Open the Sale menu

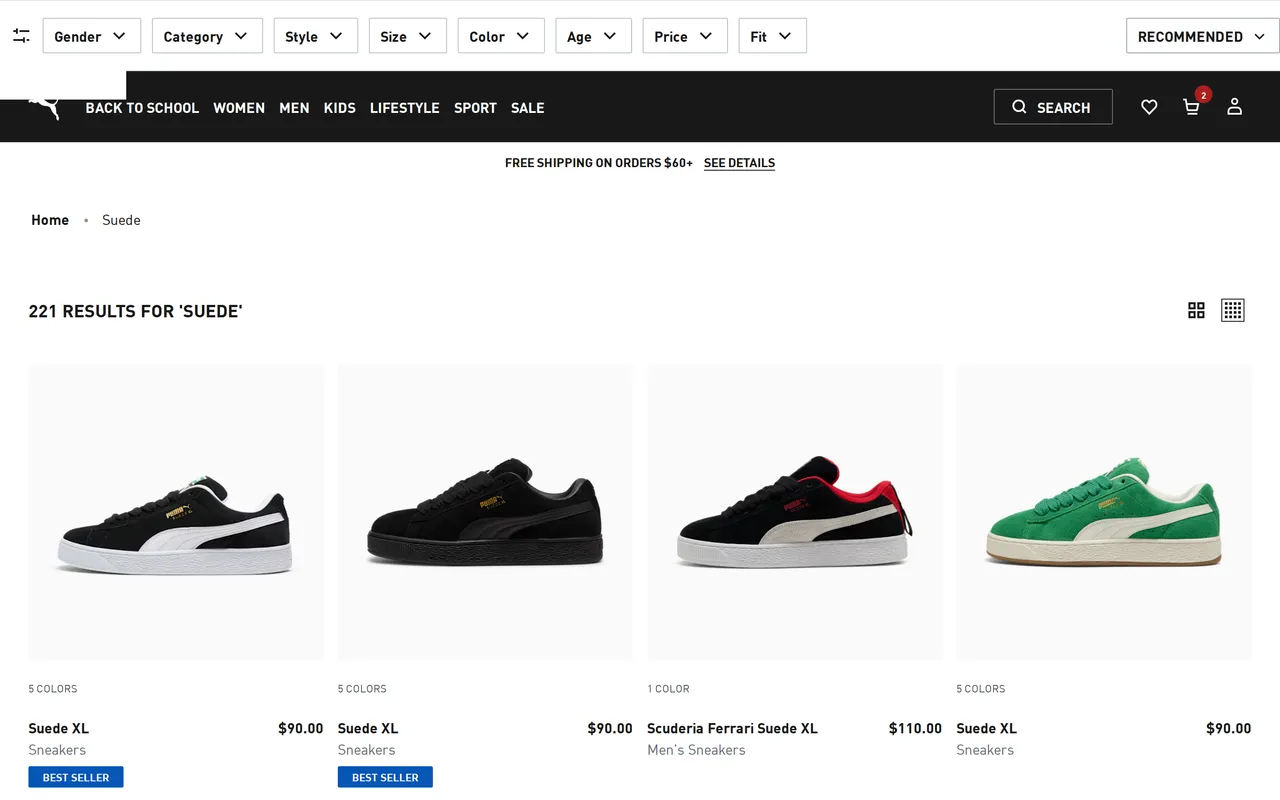[527, 107]
